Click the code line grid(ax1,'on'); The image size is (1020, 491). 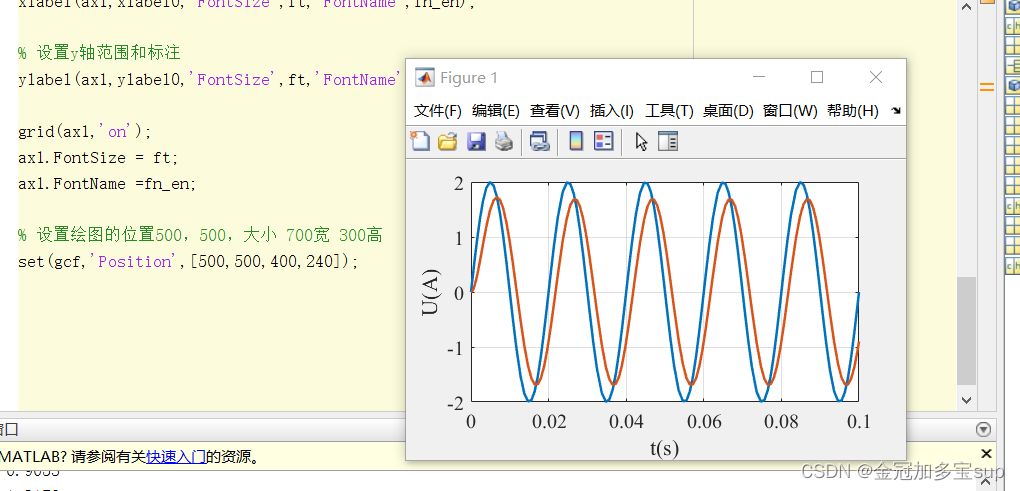point(85,132)
